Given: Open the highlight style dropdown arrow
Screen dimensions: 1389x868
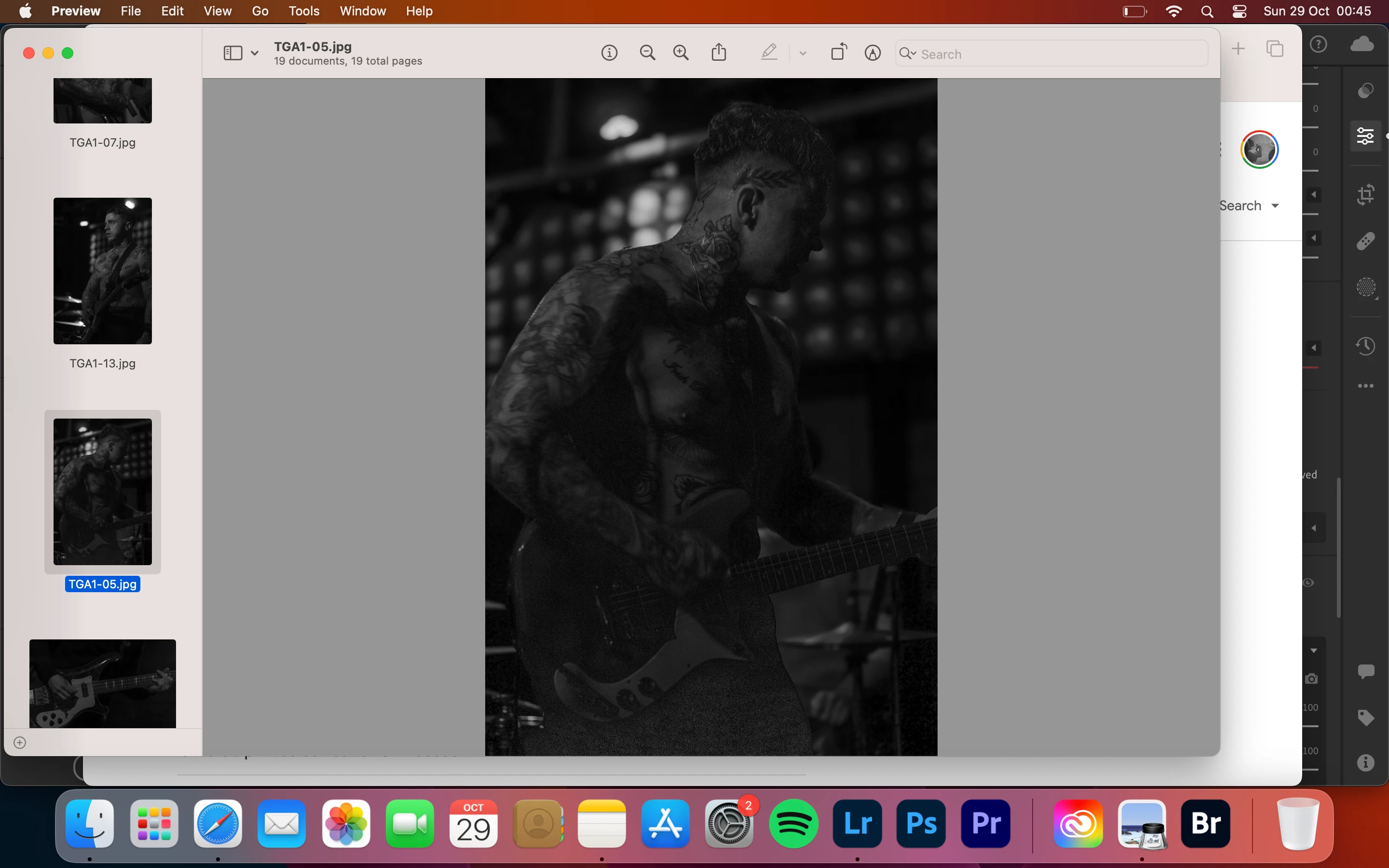Looking at the screenshot, I should [803, 54].
